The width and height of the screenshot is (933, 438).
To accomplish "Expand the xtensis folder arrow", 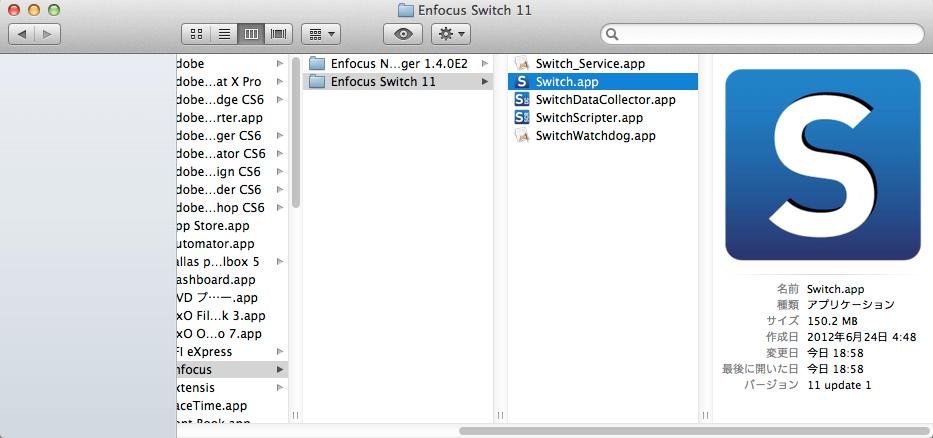I will pos(280,387).
